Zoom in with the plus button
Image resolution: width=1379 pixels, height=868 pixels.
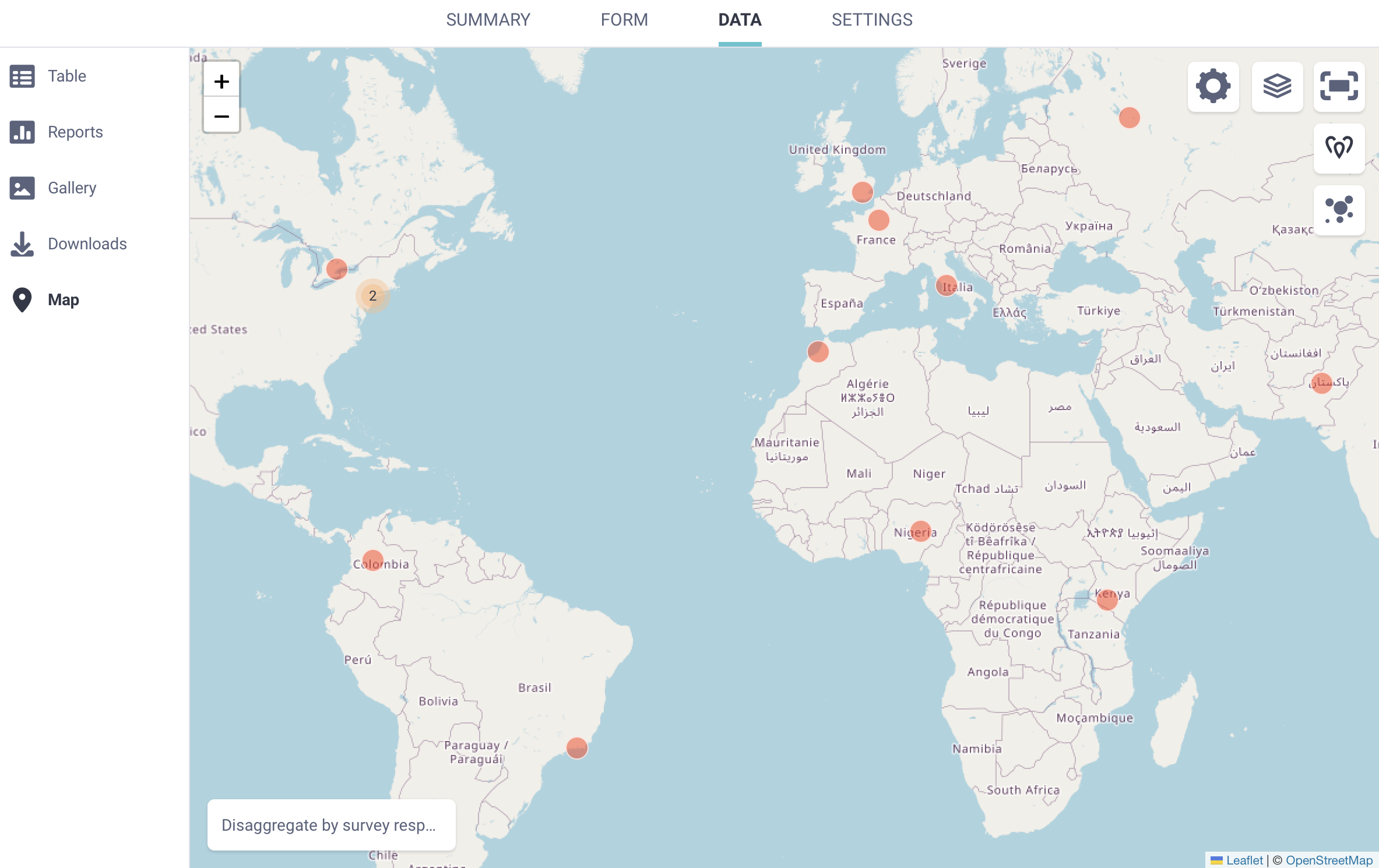[221, 82]
